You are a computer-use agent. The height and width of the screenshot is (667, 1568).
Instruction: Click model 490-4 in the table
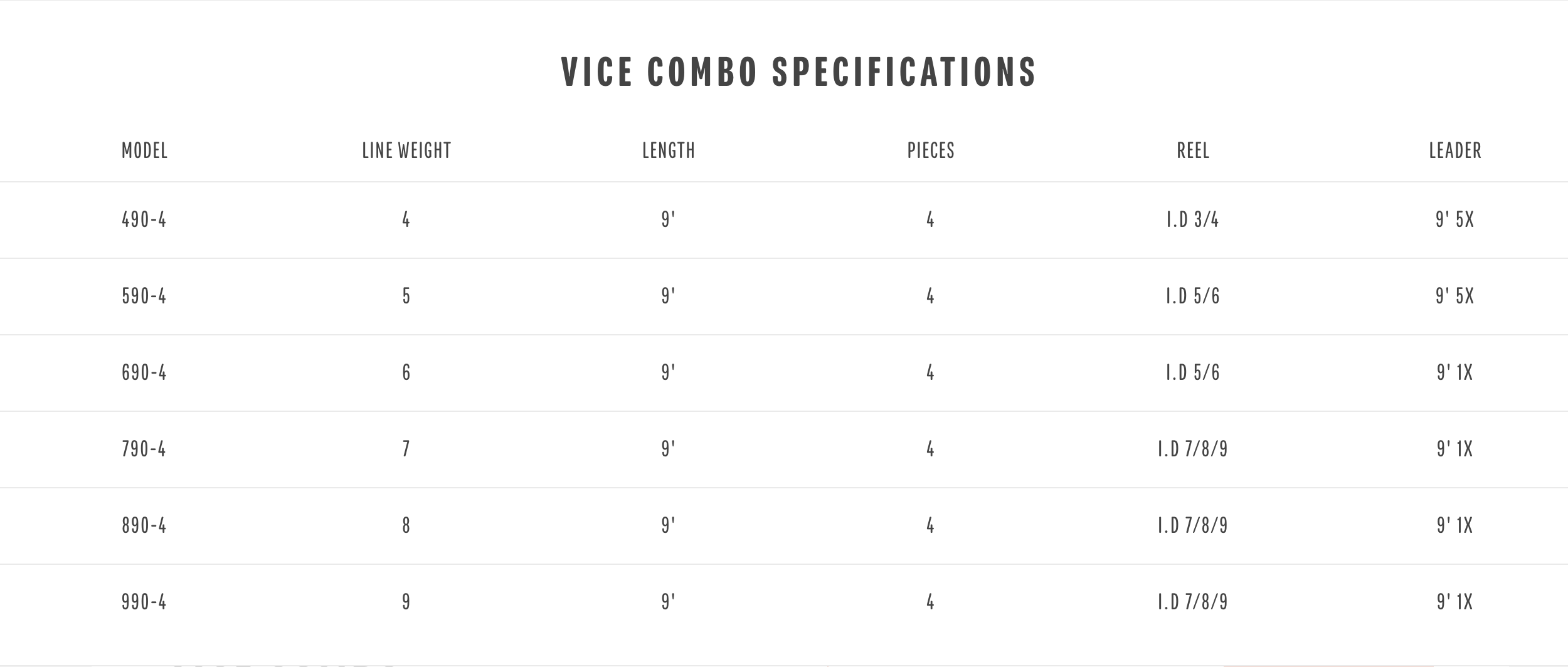coord(144,219)
